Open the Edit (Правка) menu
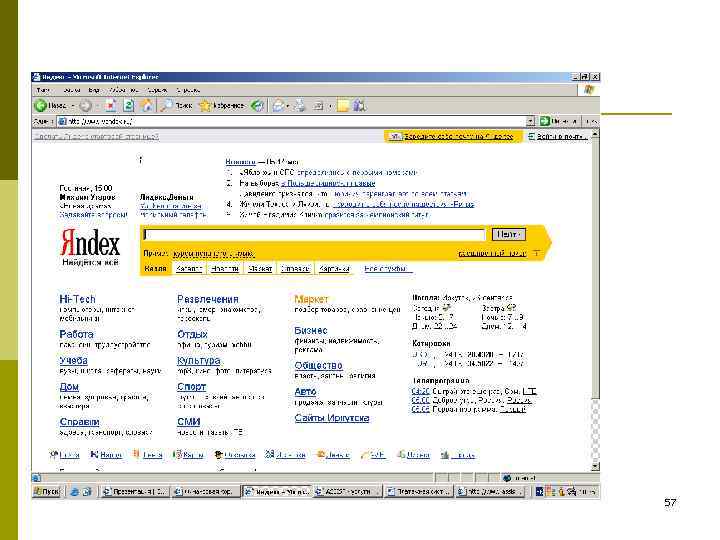 [72, 90]
